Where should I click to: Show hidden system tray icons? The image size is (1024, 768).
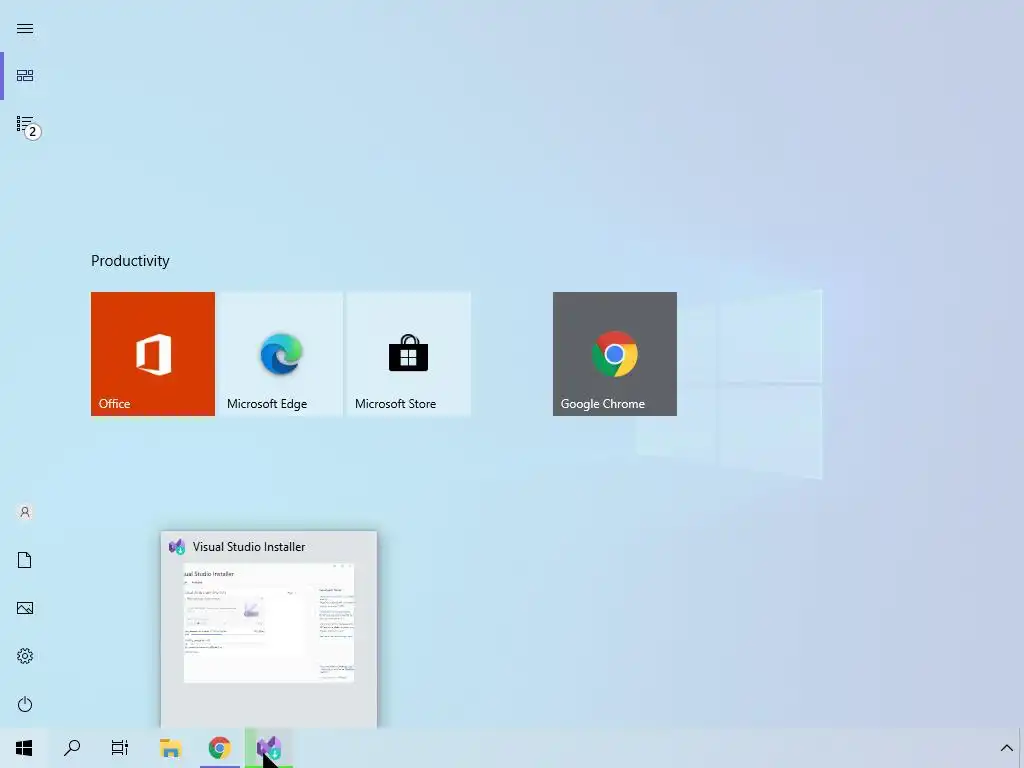(1006, 748)
